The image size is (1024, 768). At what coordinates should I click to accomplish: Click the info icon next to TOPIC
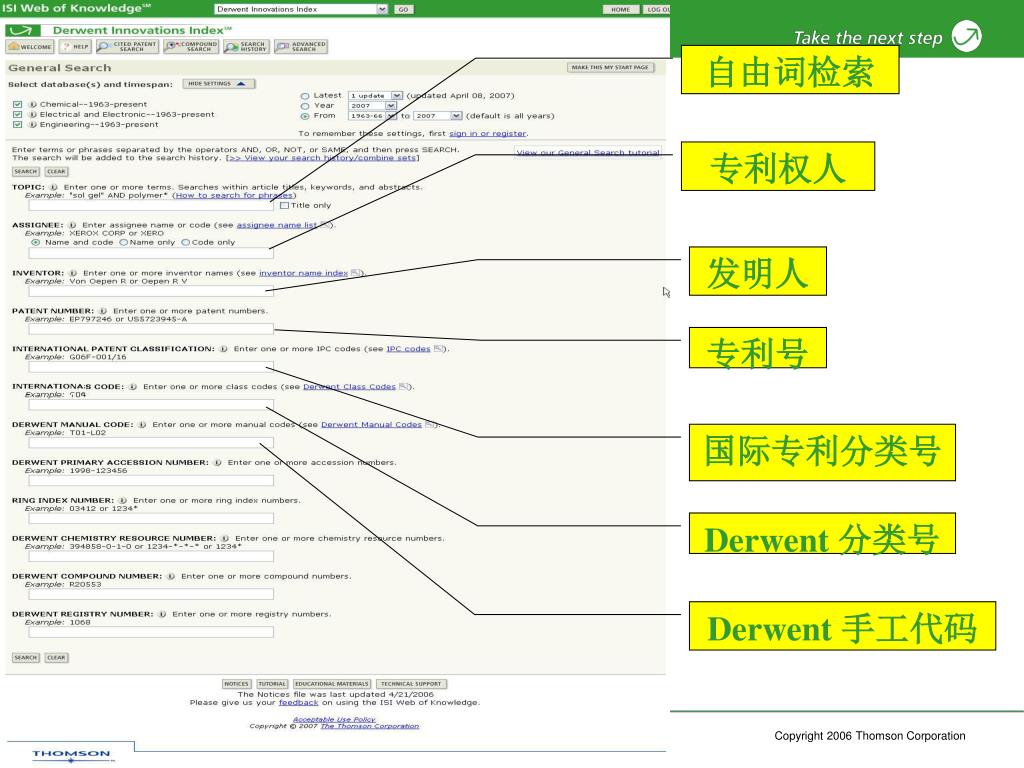point(54,187)
